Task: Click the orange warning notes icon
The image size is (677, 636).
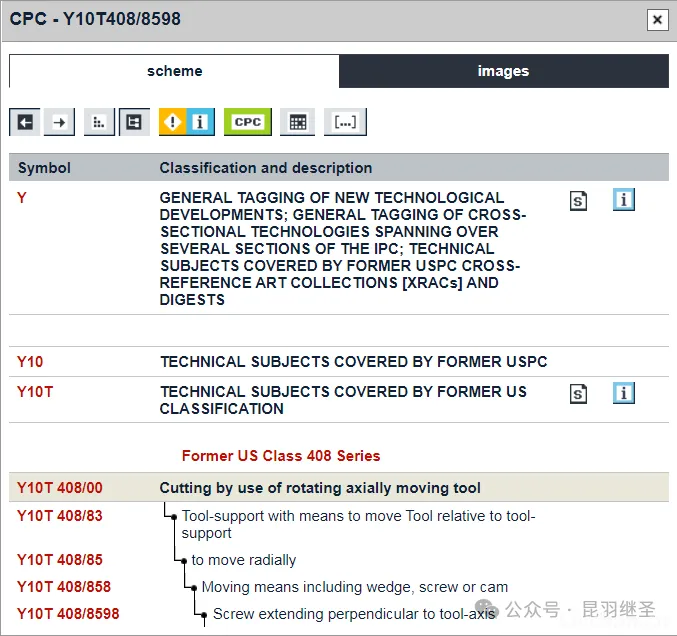Action: (x=173, y=122)
